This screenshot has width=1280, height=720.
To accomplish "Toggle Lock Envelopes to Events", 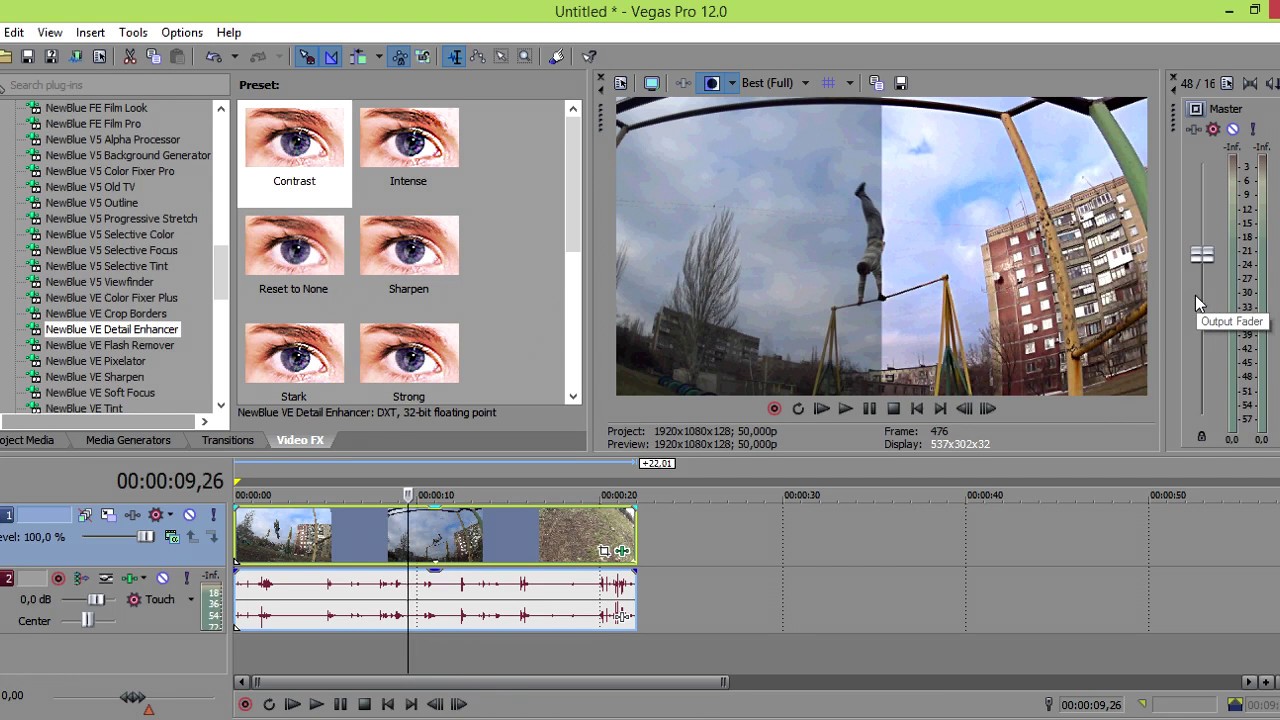I will [x=400, y=57].
